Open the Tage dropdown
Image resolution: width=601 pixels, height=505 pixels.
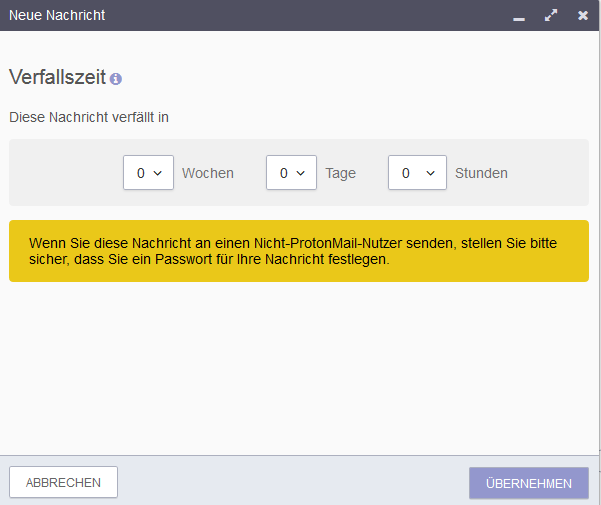click(291, 172)
